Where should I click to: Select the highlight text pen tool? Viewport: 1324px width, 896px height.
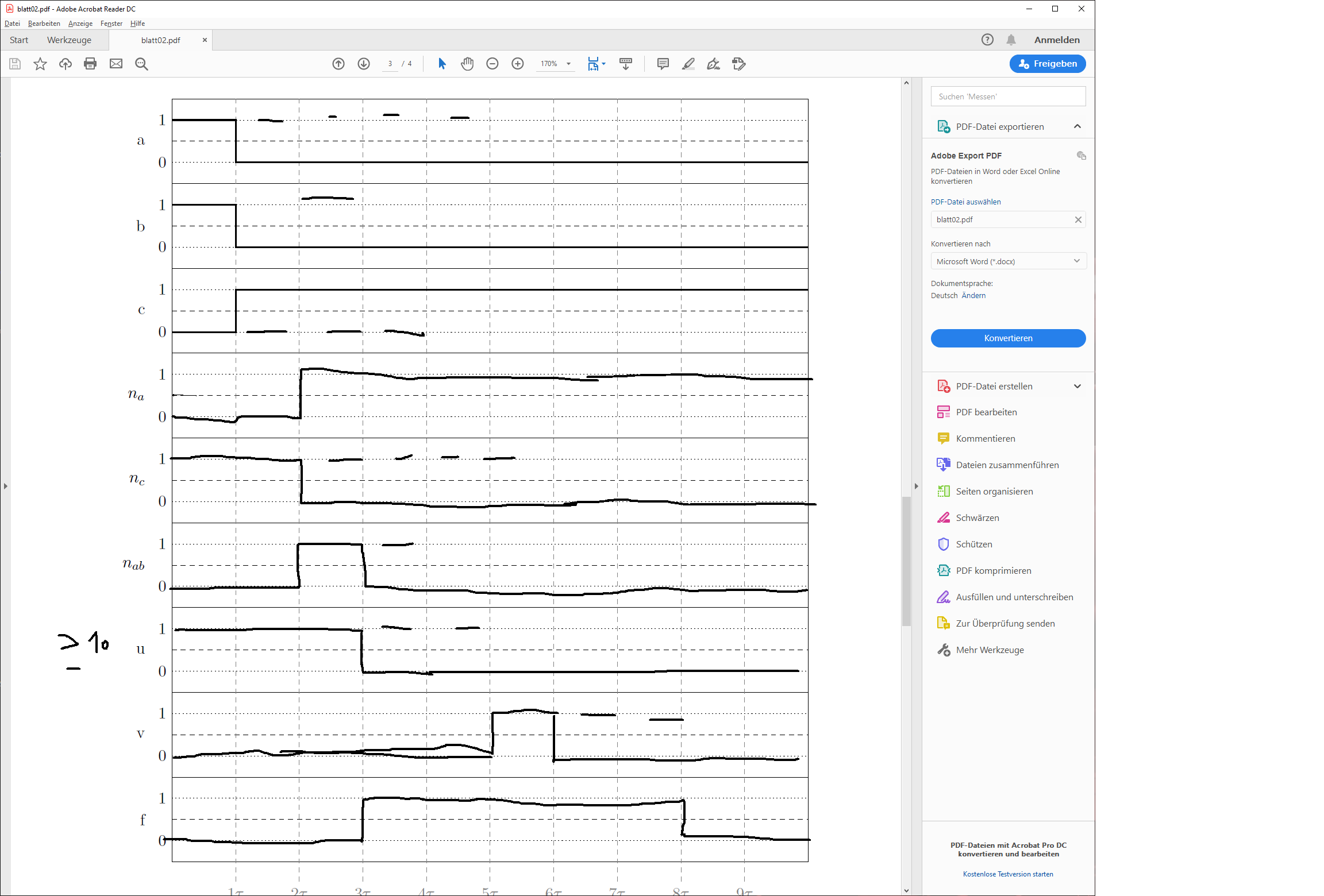(x=688, y=64)
